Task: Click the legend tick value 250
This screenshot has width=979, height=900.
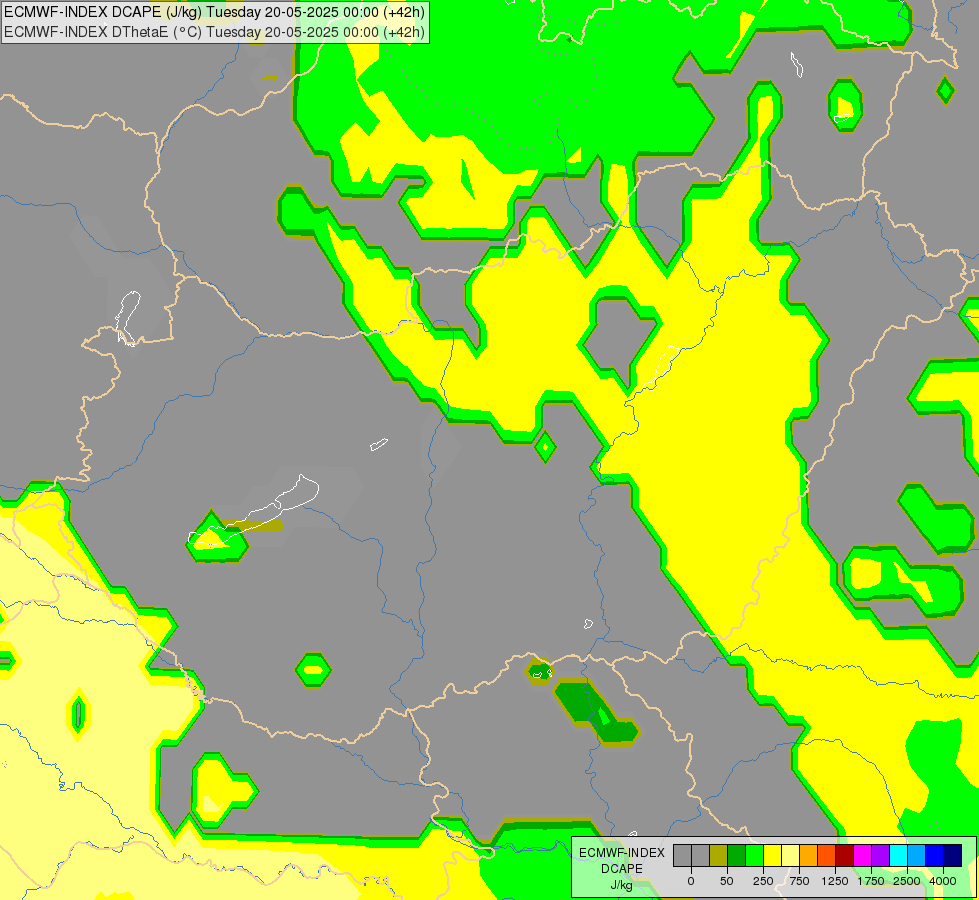Action: (763, 881)
